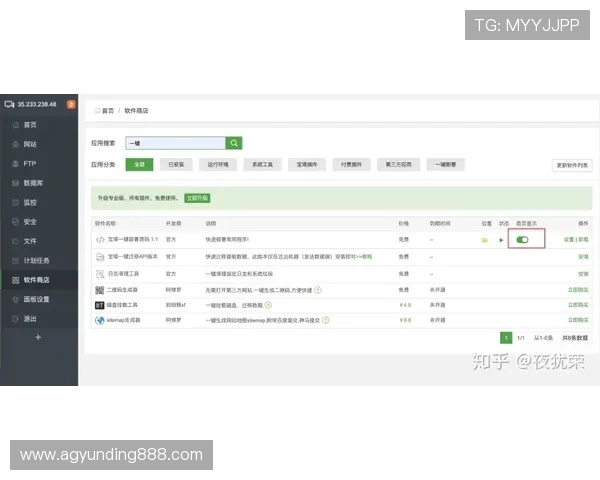This screenshot has width=600, height=480.
Task: Open 文件 in the sidebar
Action: 30,241
